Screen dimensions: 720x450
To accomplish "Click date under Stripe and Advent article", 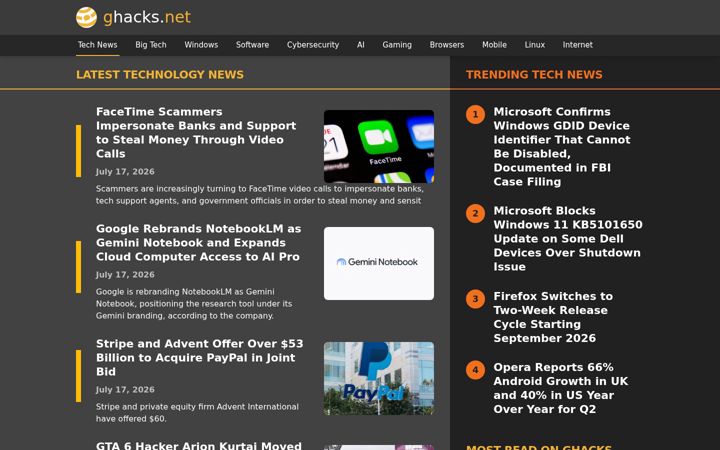I will click(x=125, y=390).
